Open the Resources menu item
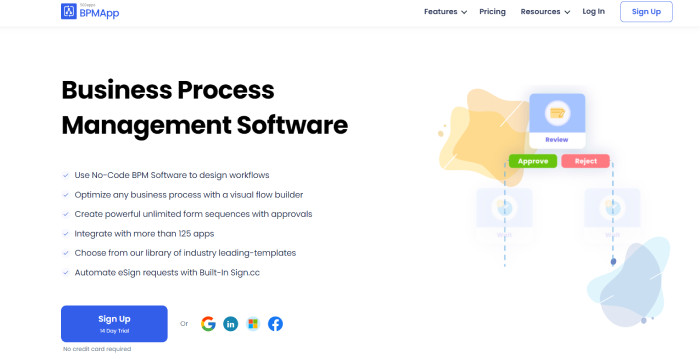The image size is (700, 361). 540,12
